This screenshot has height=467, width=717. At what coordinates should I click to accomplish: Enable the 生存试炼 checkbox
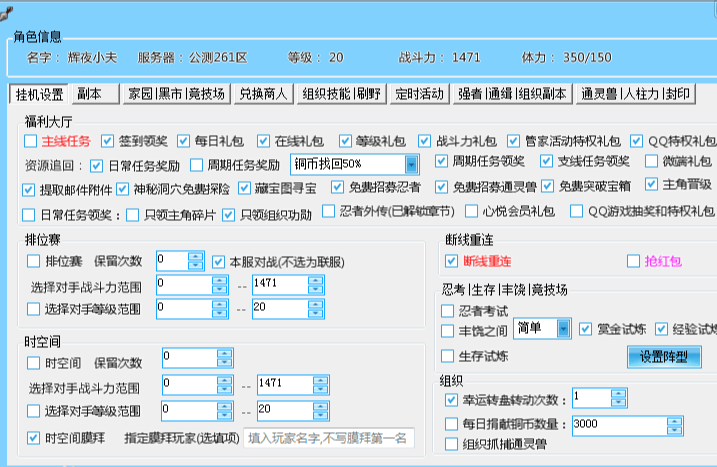pyautogui.click(x=447, y=356)
